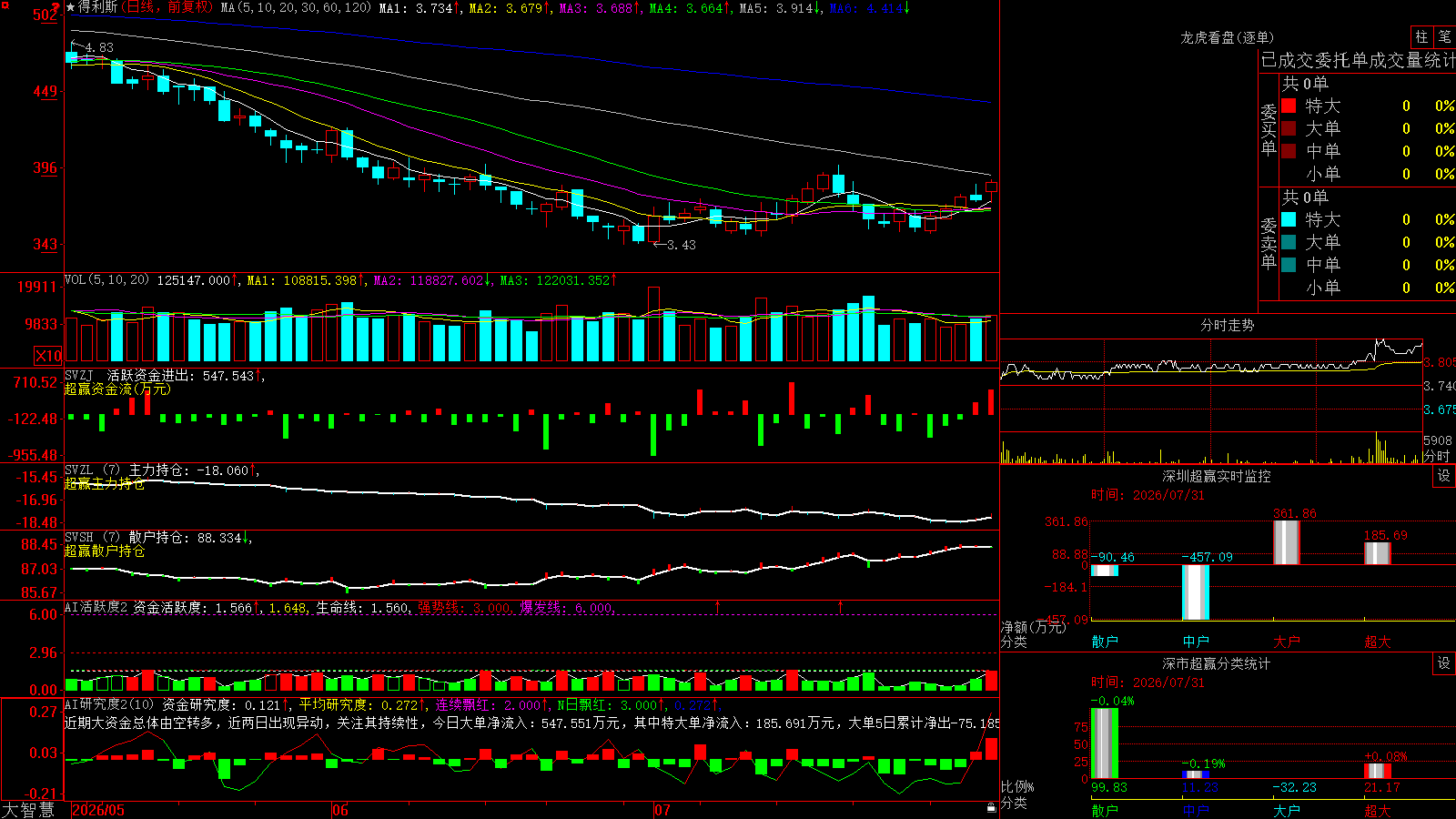Click the teal 大单 sell order swatch
Viewport: 1456px width, 819px height.
coord(1289,242)
